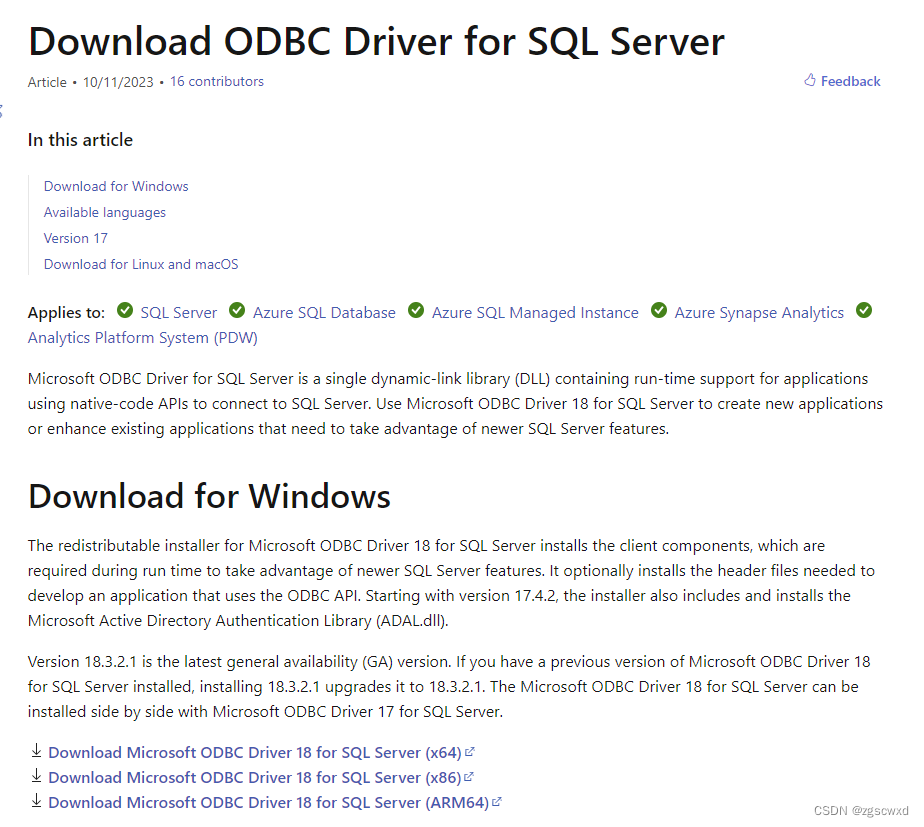
Task: Open the SQL Server applies-to link
Action: (179, 312)
